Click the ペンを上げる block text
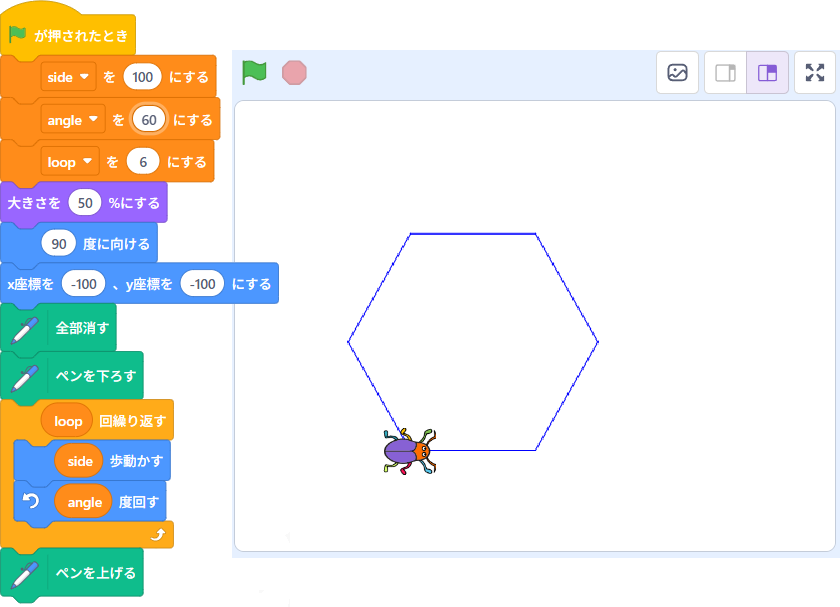The height and width of the screenshot is (607, 840). pos(96,573)
